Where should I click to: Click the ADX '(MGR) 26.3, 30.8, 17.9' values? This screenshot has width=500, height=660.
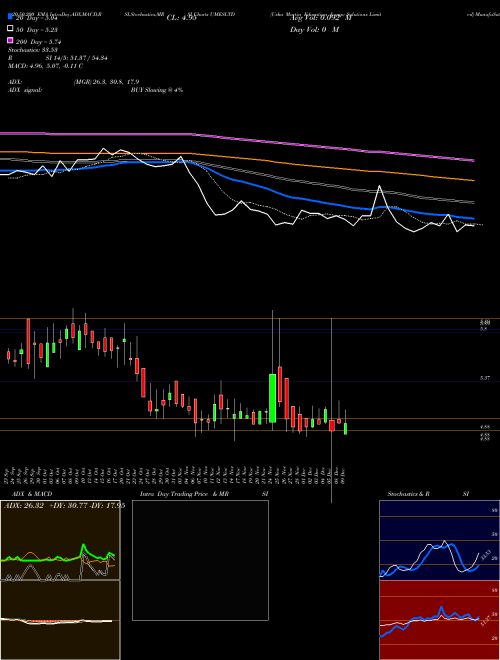(106, 82)
